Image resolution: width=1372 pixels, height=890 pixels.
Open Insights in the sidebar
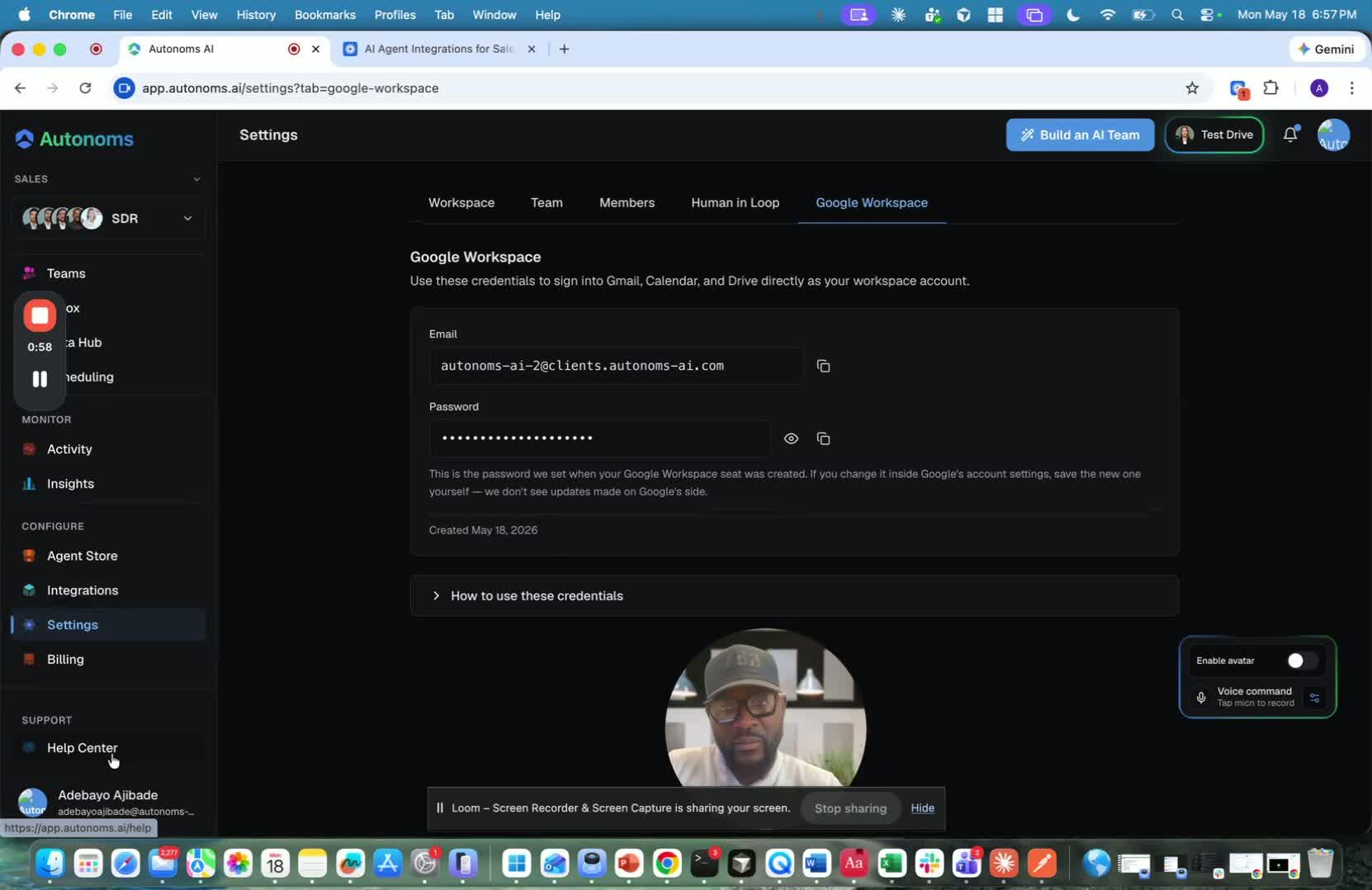[109, 484]
